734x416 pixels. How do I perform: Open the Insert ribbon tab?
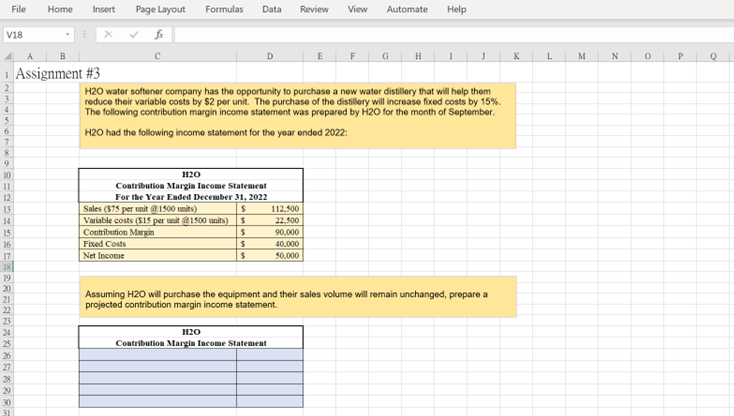(103, 9)
